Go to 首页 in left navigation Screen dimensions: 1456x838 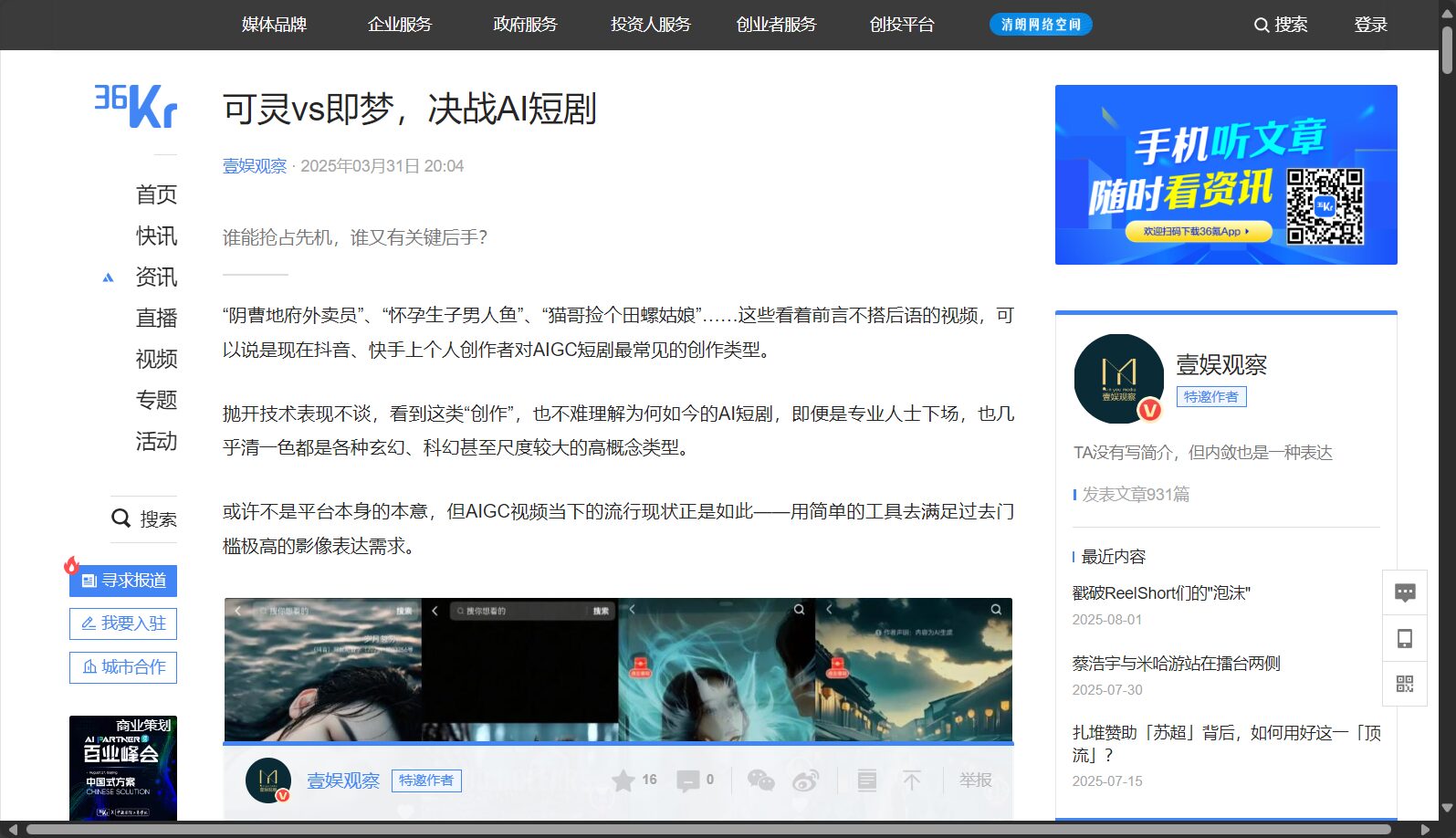[x=156, y=194]
